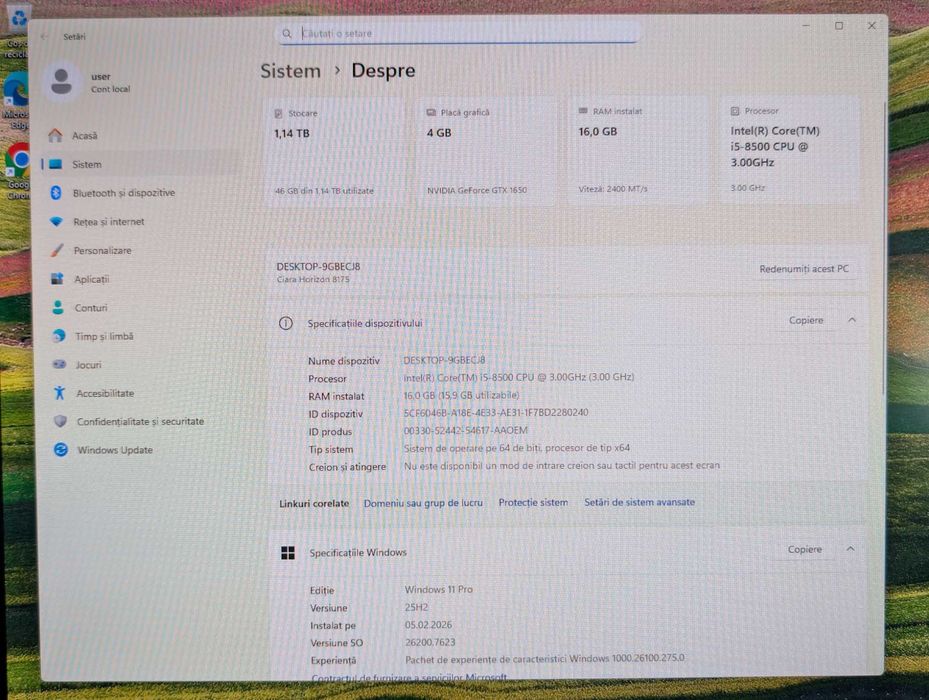Open the Rețea și internet wifi icon

pos(56,222)
